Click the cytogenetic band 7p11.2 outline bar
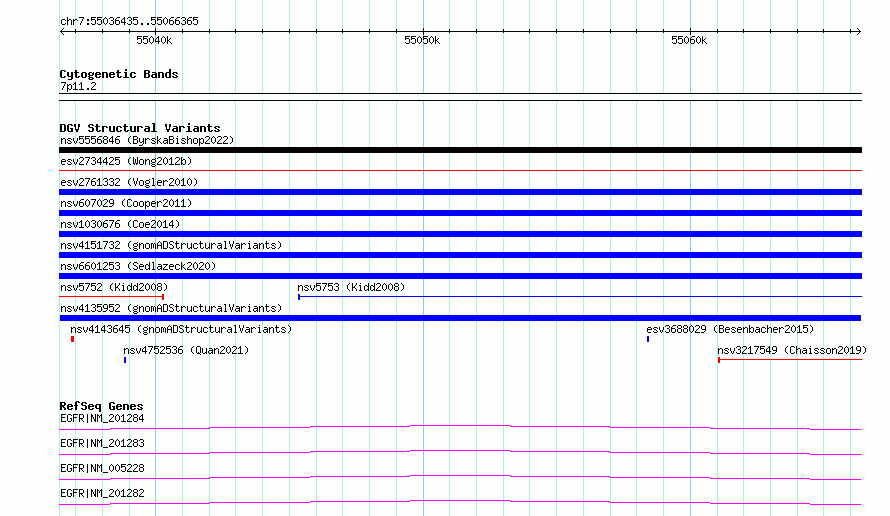This screenshot has width=890, height=516. [460, 97]
